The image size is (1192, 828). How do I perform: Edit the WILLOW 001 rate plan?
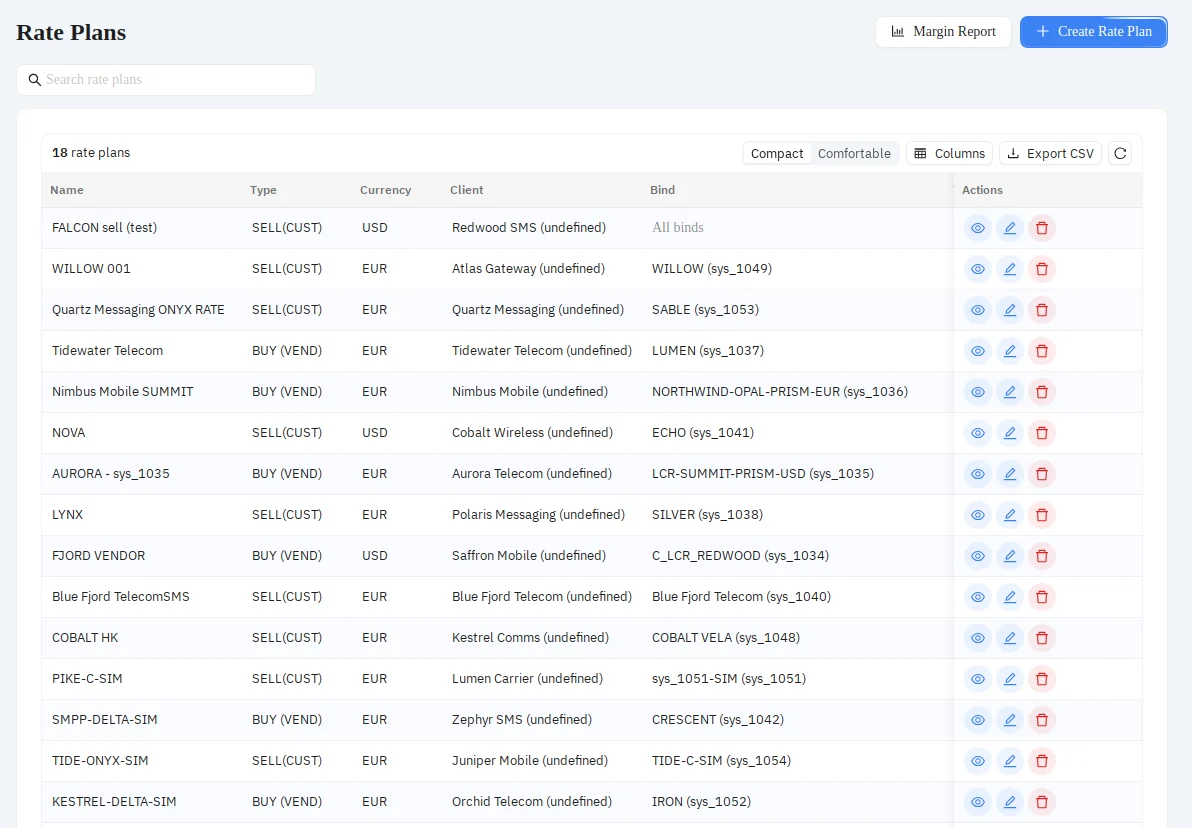tap(1010, 269)
